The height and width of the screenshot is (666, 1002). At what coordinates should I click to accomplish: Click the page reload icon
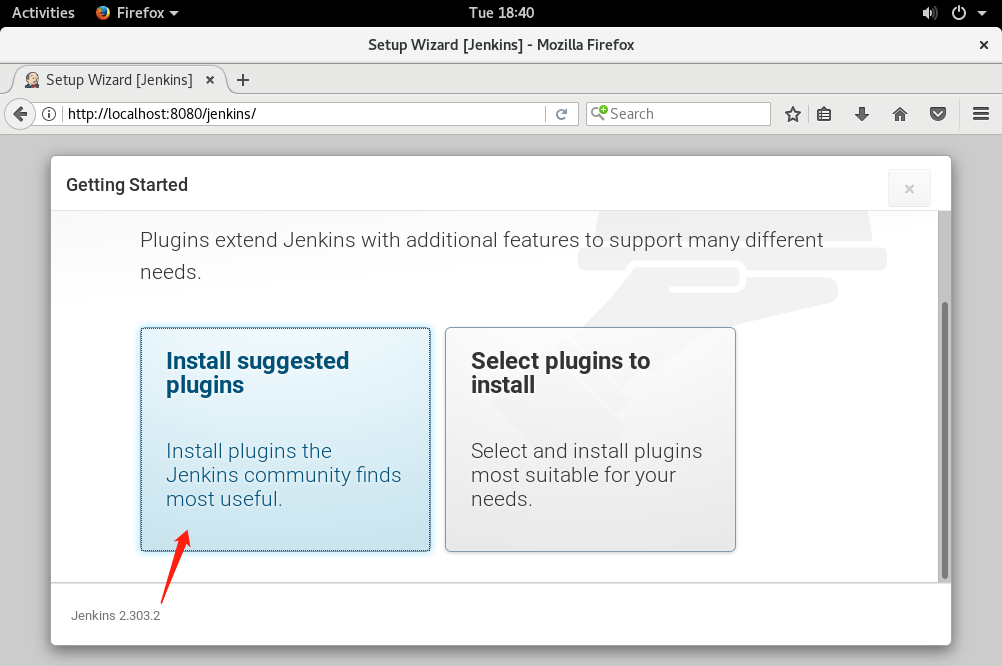(x=561, y=113)
